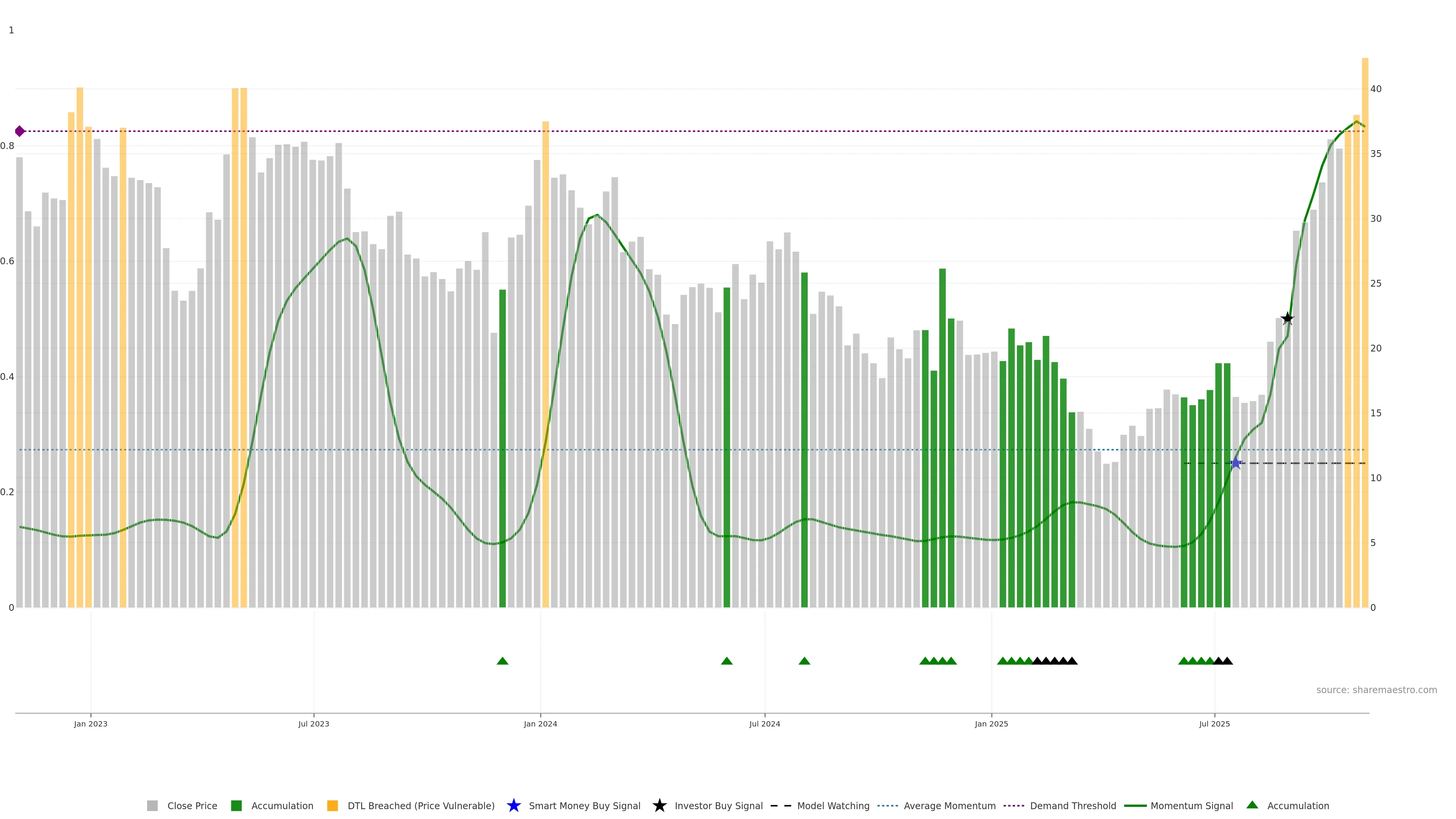This screenshot has width=1456, height=819.
Task: Click the blue star icon in the legend
Action: tap(514, 805)
